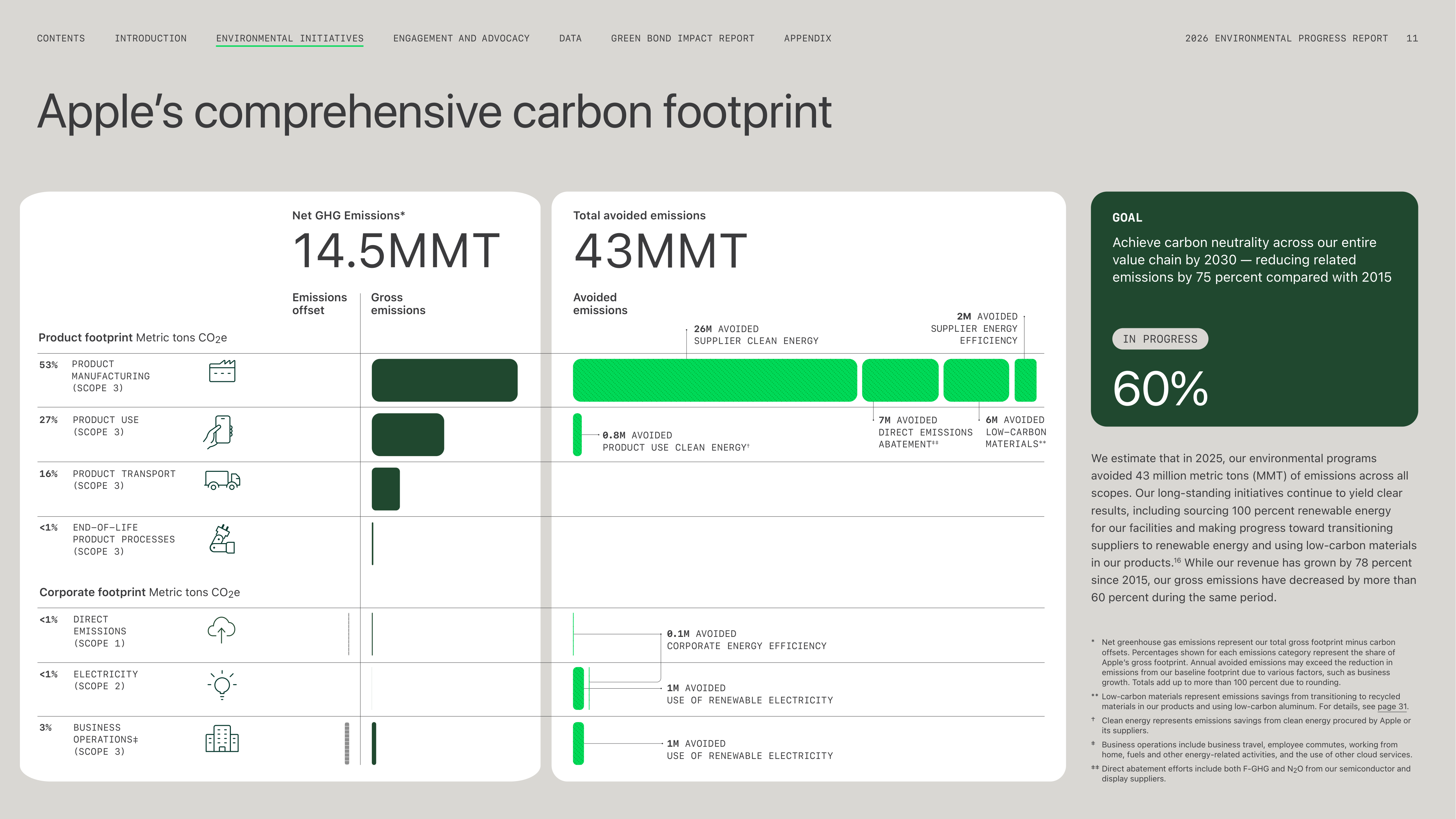1456x819 pixels.
Task: Click the 2M supplier energy efficiency bar
Action: [1025, 380]
